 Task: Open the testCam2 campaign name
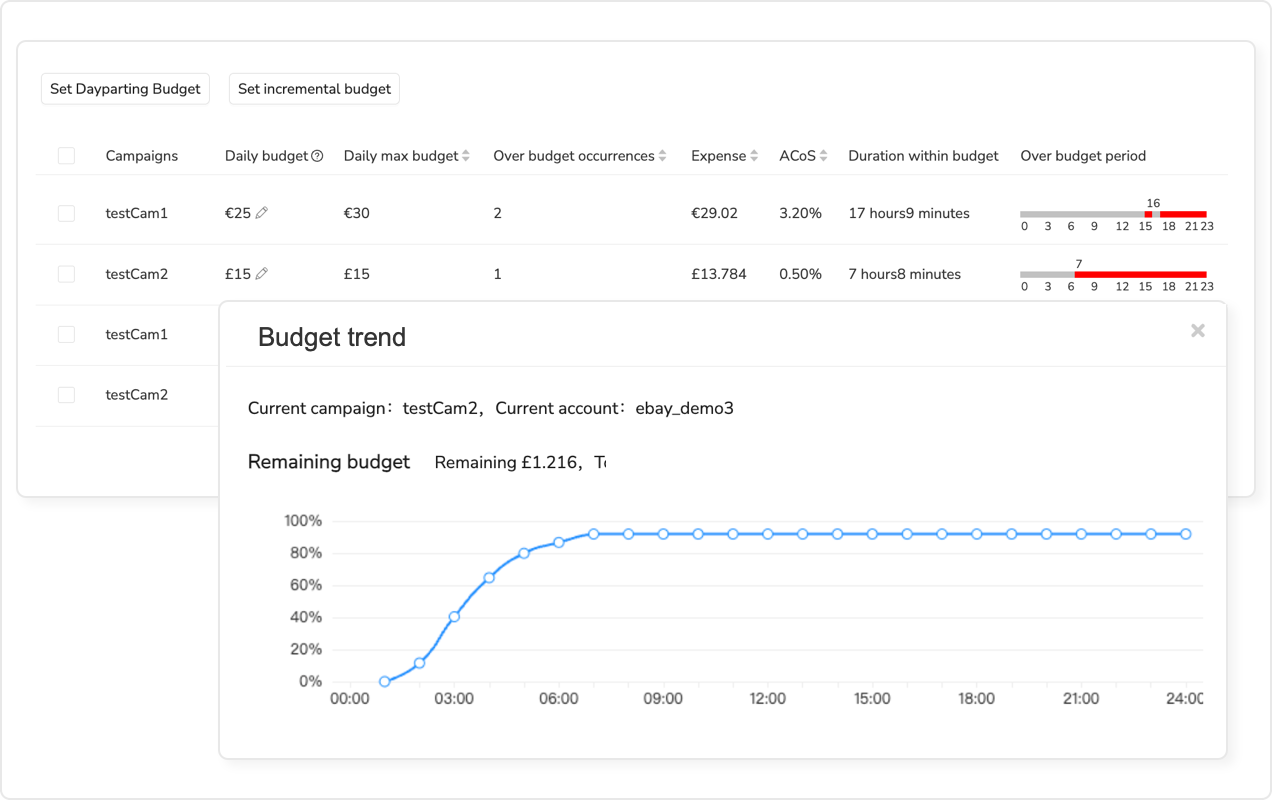[x=135, y=273]
